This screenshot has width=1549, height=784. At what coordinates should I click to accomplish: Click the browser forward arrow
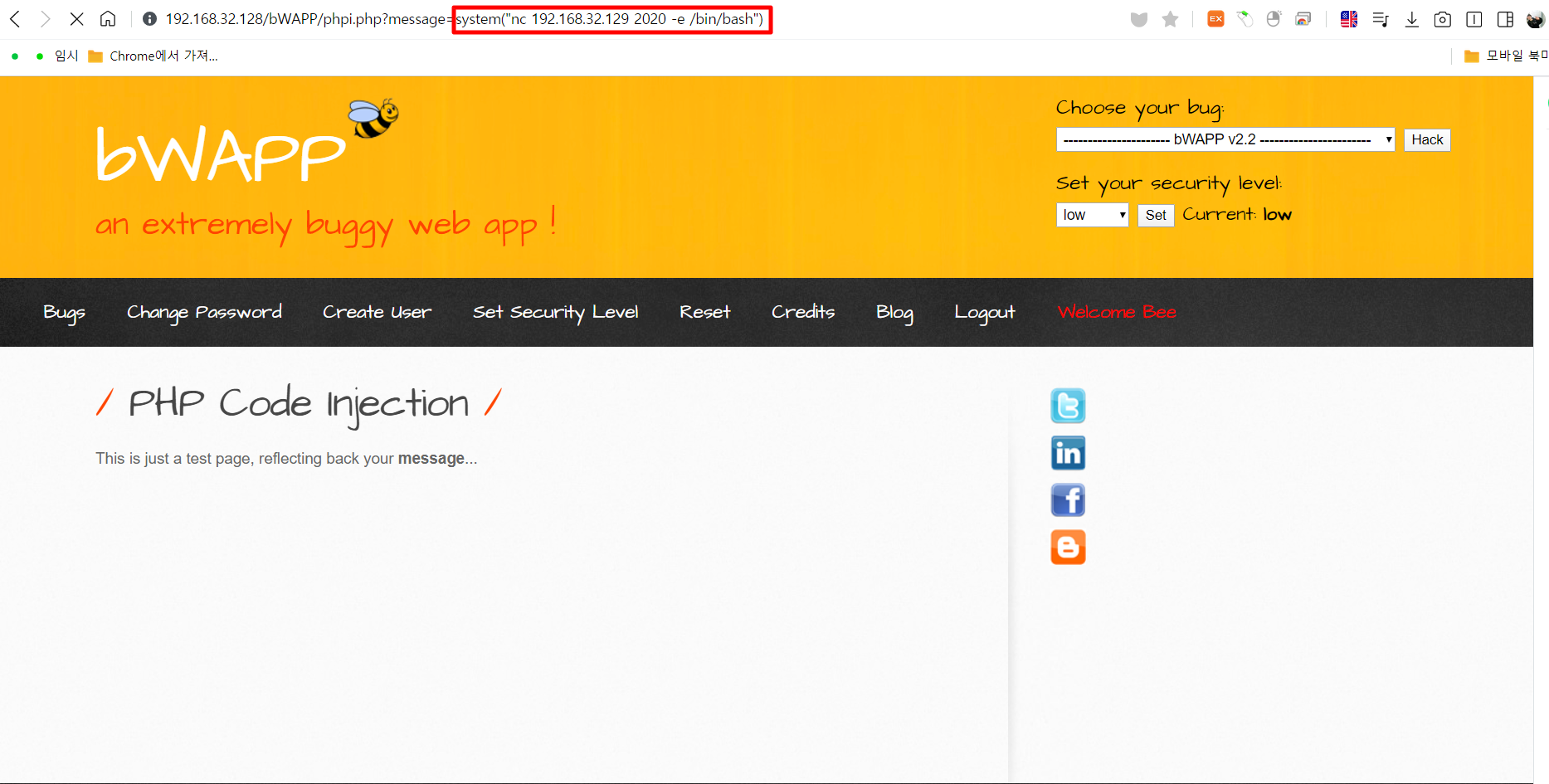pyautogui.click(x=46, y=19)
